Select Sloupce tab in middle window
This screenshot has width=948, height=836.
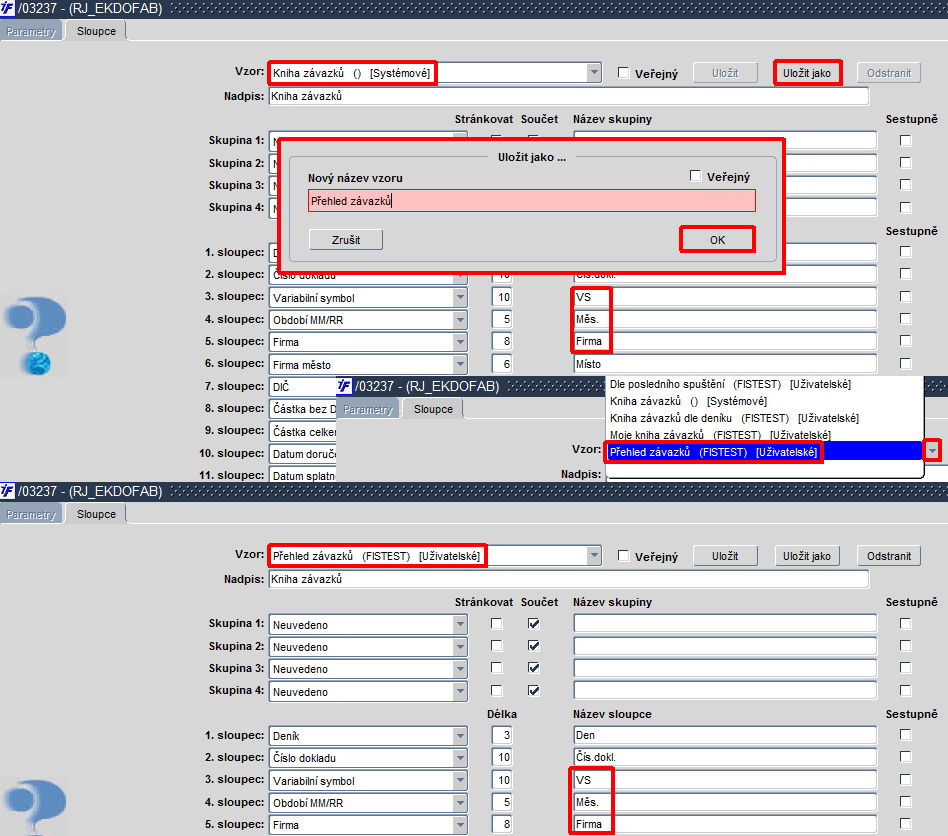(x=433, y=409)
